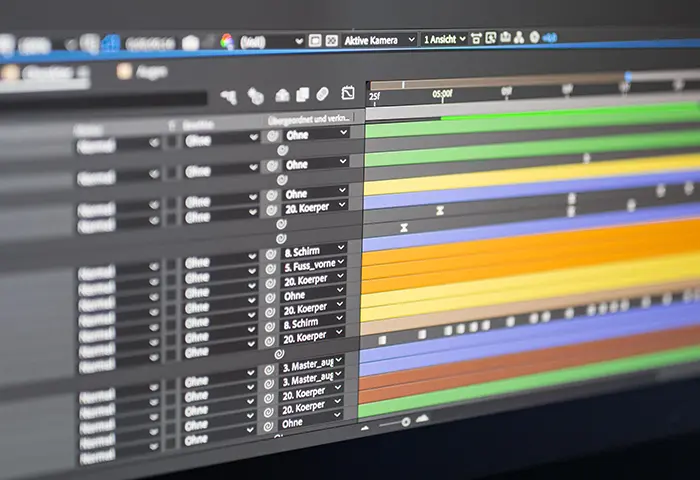Click the zoom in large mountain icon
This screenshot has height=480, width=700.
[422, 418]
